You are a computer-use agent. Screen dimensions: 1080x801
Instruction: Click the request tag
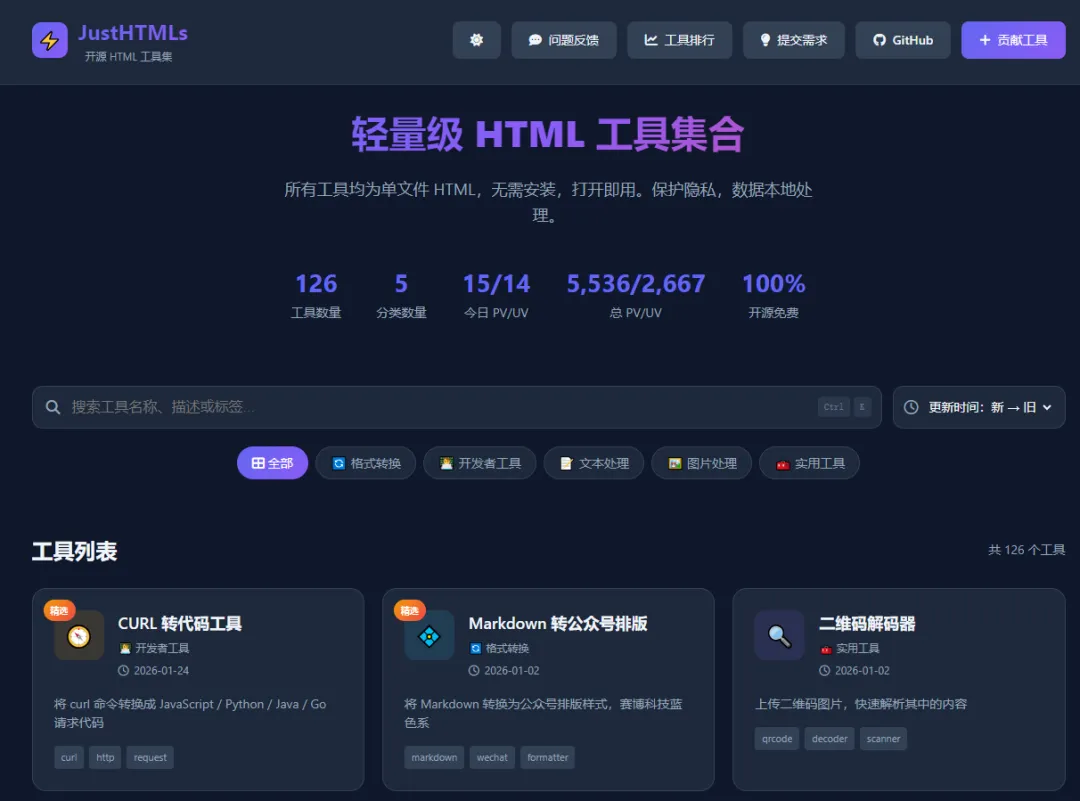click(x=150, y=757)
